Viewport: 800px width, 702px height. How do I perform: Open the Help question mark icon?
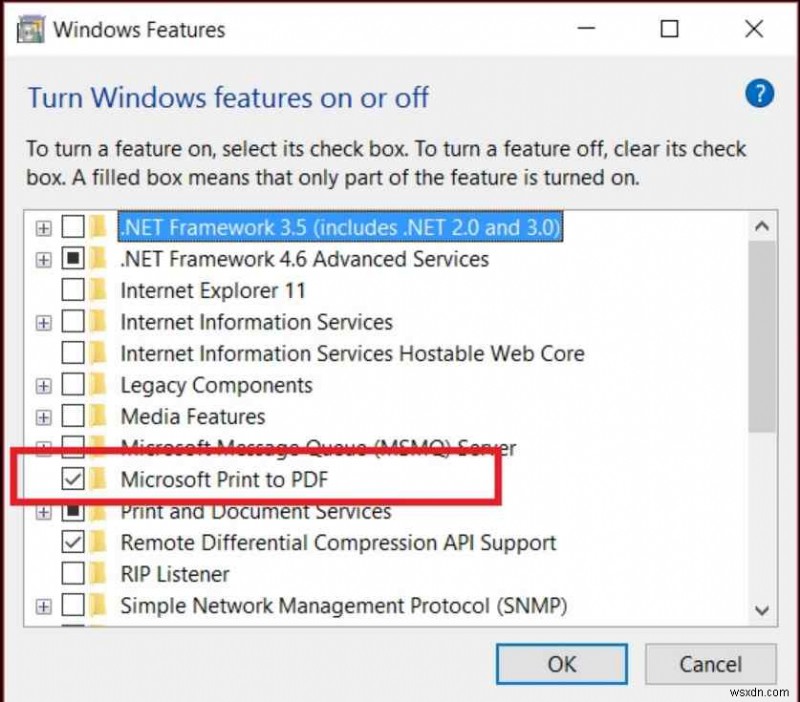tap(760, 94)
